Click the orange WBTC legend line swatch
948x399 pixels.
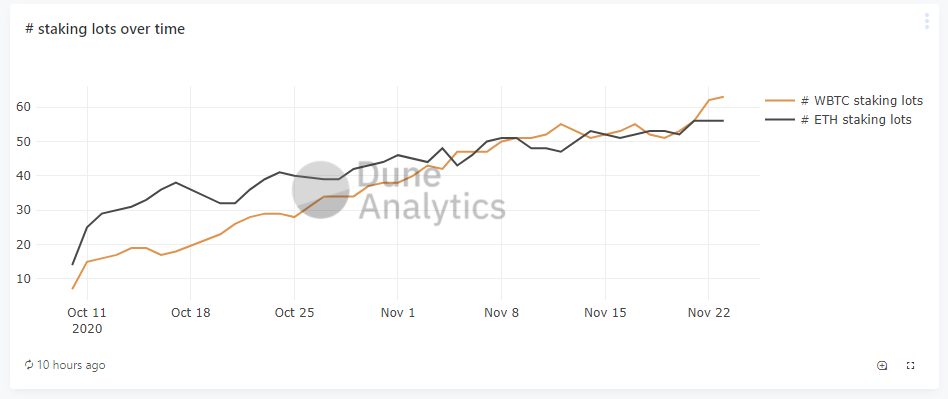click(779, 101)
